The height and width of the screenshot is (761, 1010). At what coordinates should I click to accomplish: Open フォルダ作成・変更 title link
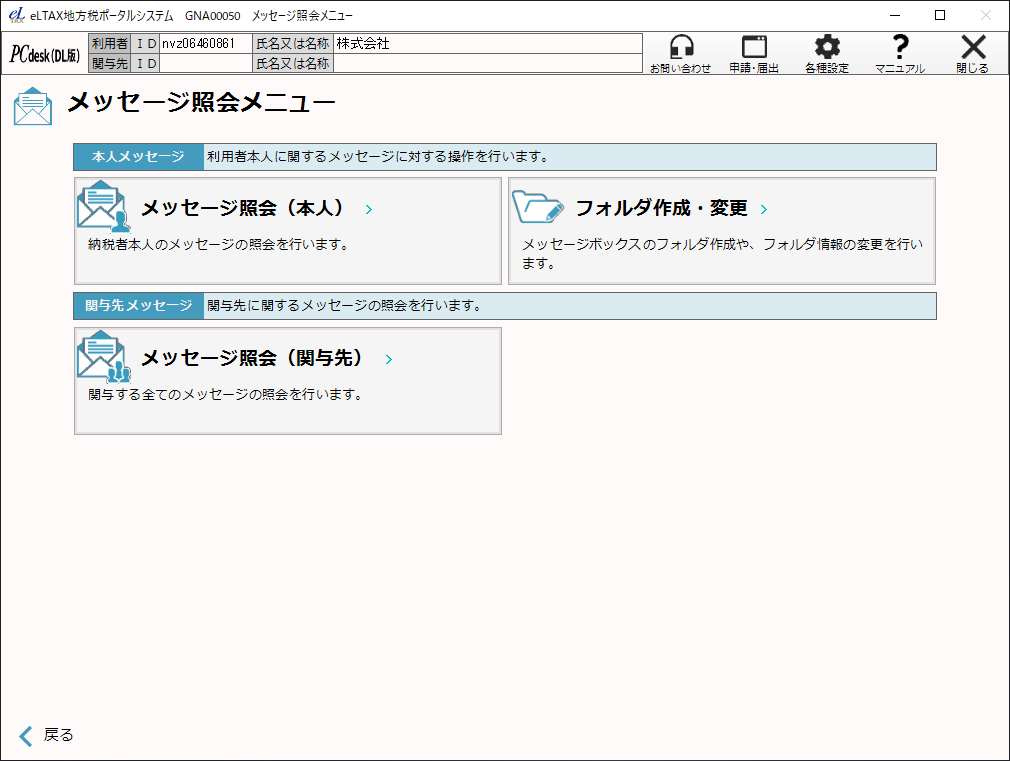coord(662,208)
